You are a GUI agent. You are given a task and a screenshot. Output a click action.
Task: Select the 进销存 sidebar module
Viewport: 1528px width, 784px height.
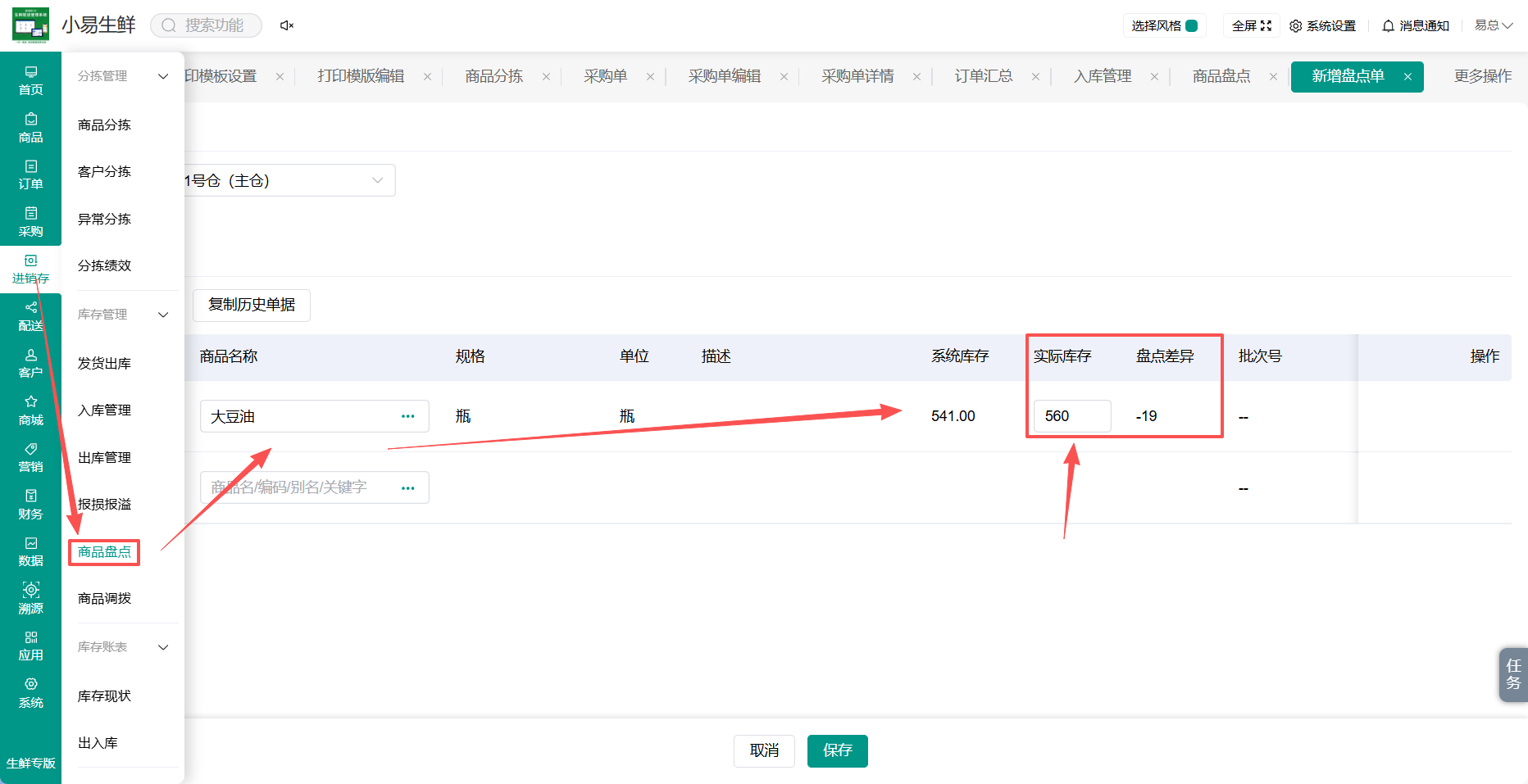pyautogui.click(x=30, y=269)
